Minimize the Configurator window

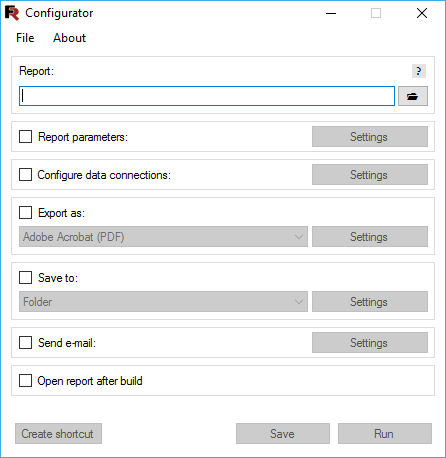331,13
